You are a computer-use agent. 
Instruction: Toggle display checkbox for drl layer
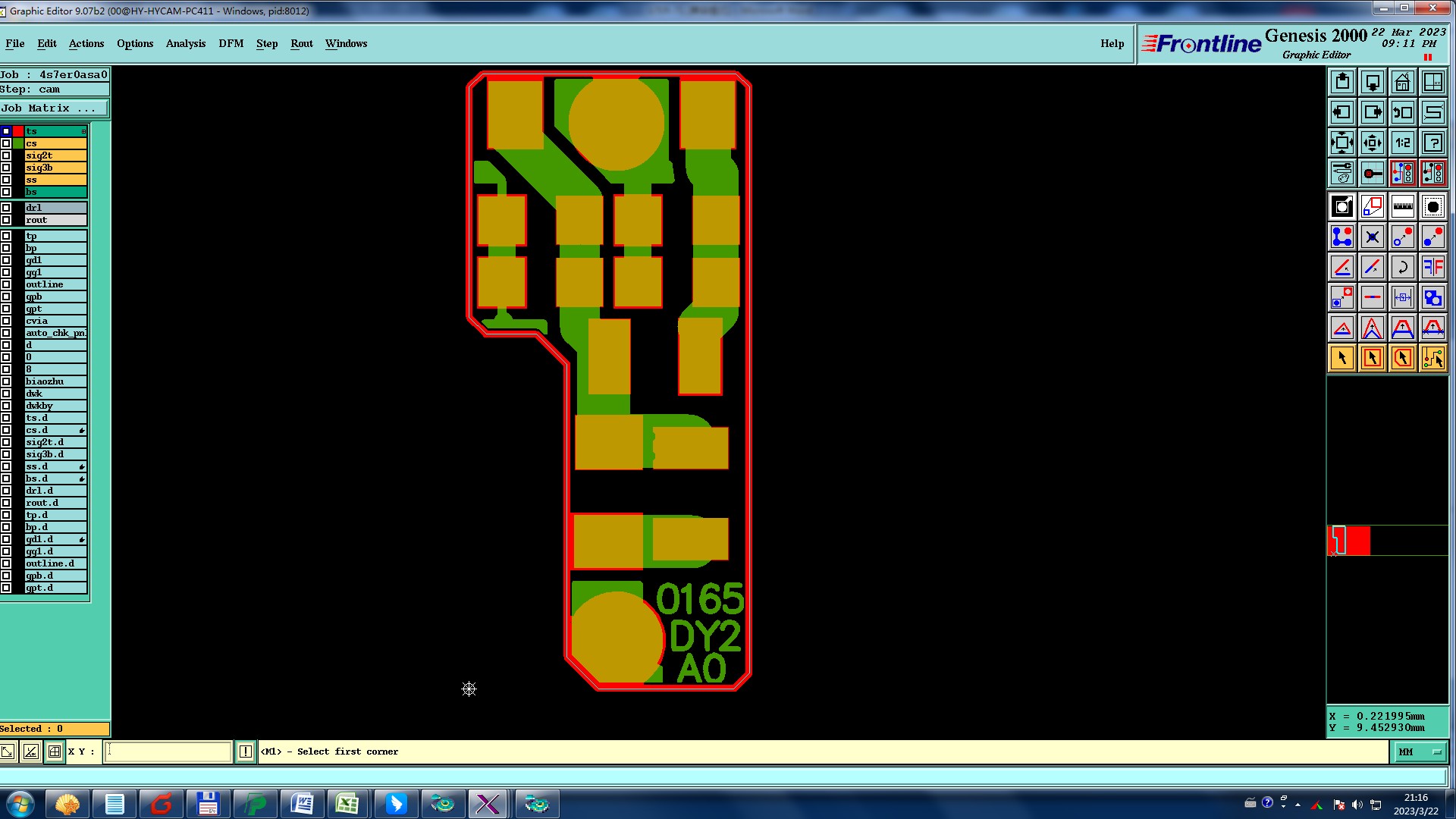[6, 208]
